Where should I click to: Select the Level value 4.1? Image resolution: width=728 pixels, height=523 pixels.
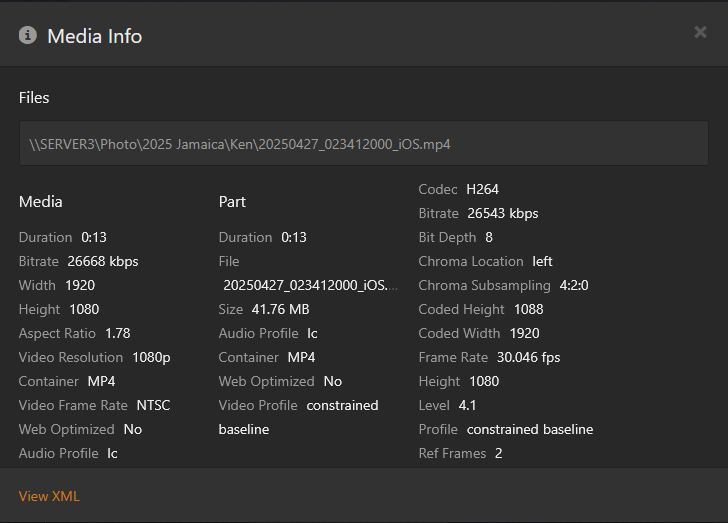tap(467, 405)
